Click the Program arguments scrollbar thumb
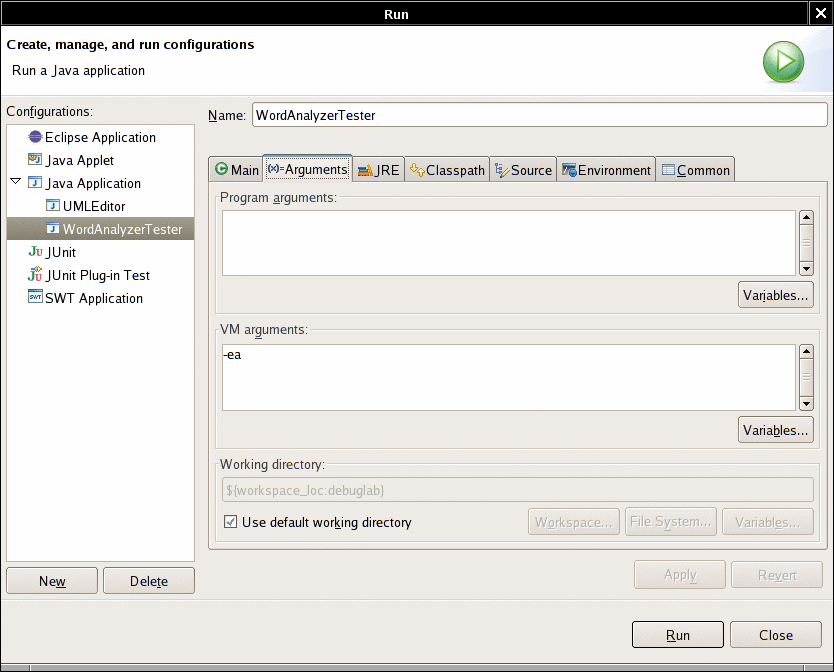This screenshot has width=834, height=672. [806, 243]
